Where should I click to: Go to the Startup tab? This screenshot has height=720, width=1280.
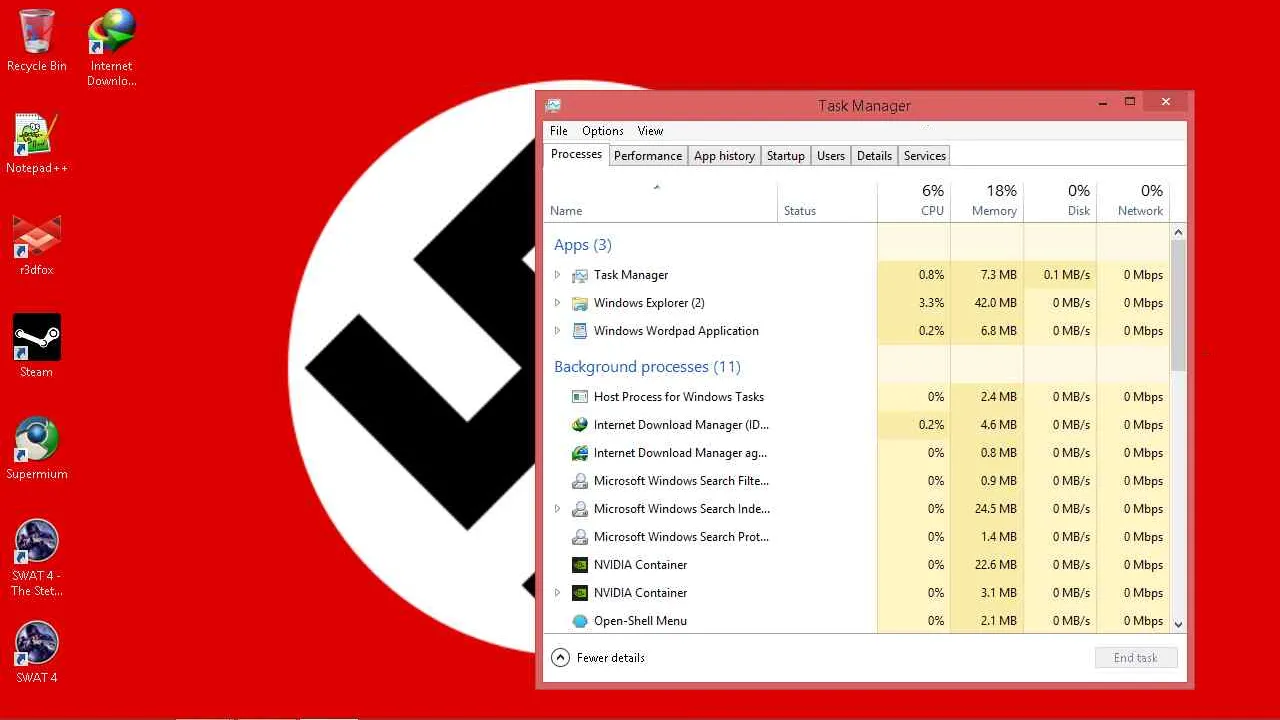pyautogui.click(x=786, y=156)
